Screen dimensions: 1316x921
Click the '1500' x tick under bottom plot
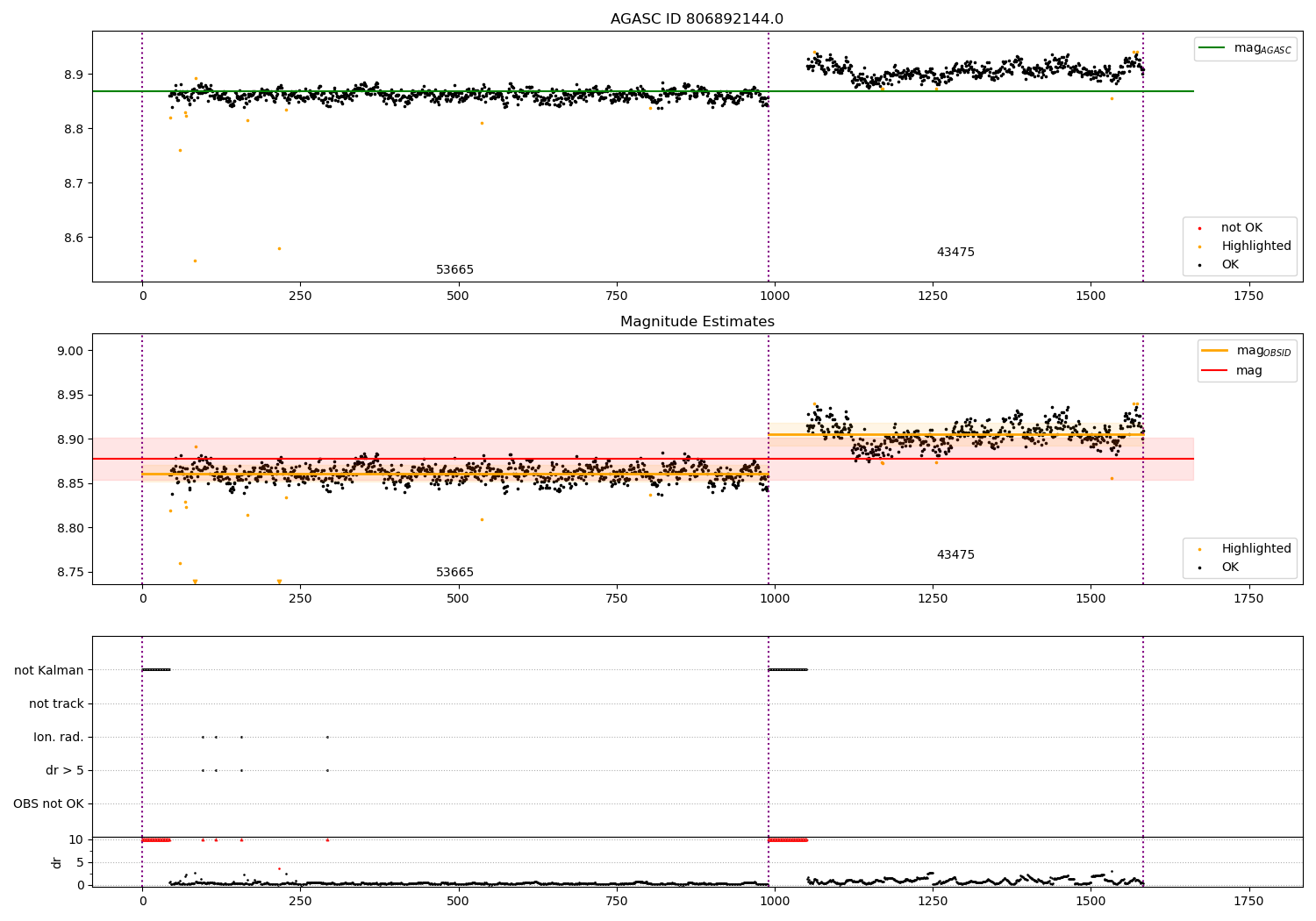coord(1091,902)
